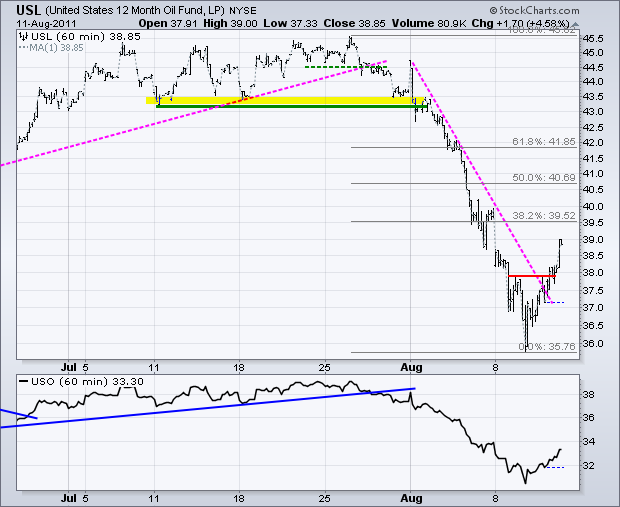Click the 61.8%: 41.85 Fibonacci label

pyautogui.click(x=544, y=142)
